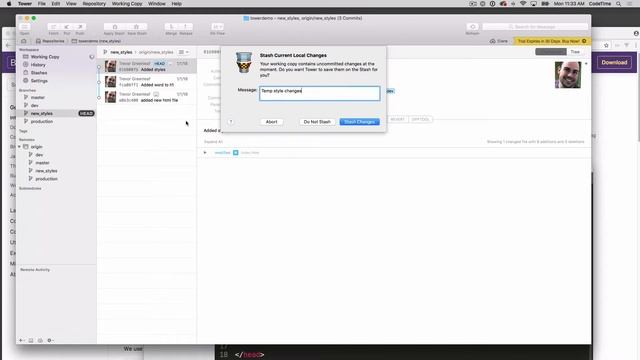Select the local production branch
Viewport: 640px width, 360px height.
pos(56,122)
